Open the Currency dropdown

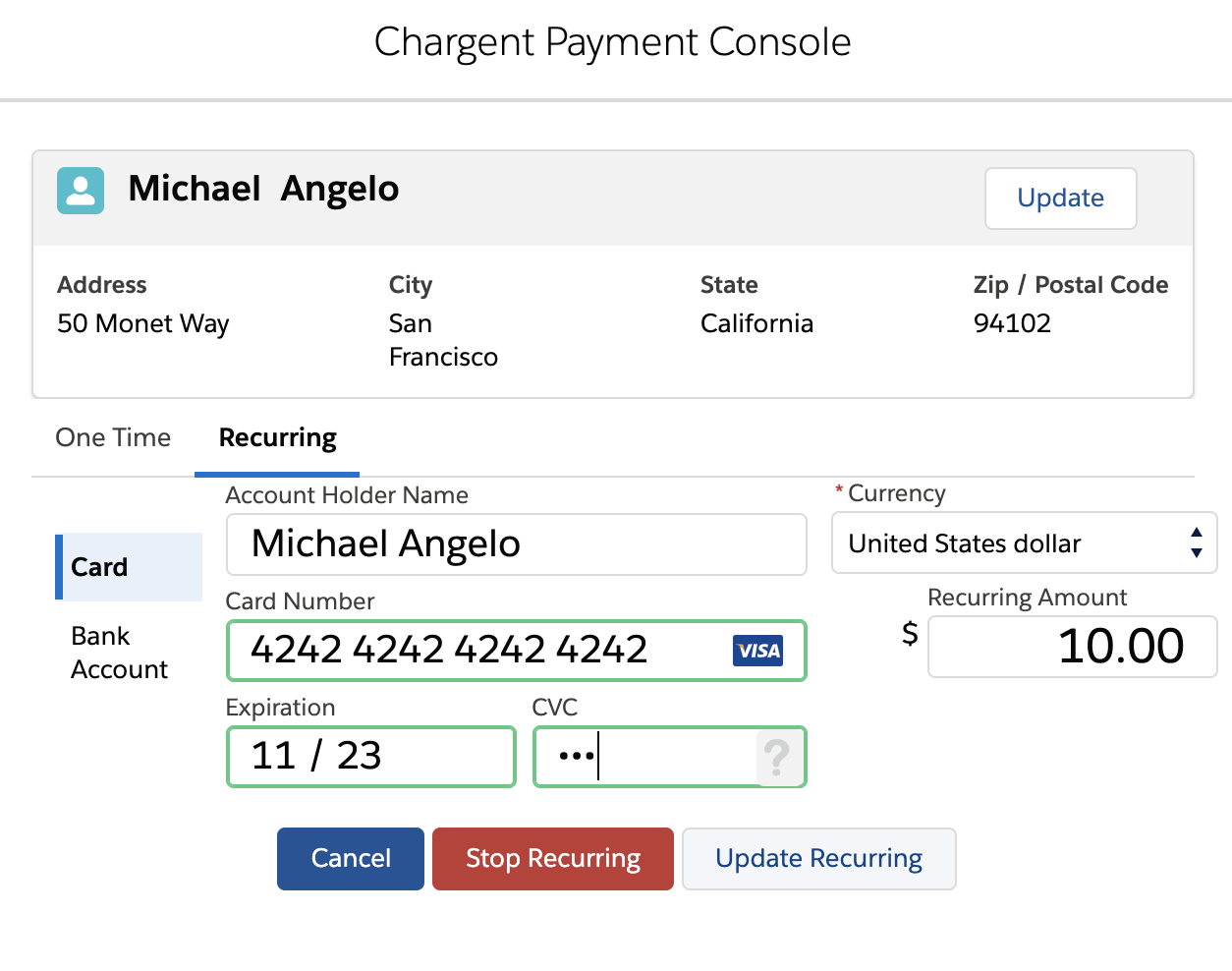pyautogui.click(x=1012, y=543)
